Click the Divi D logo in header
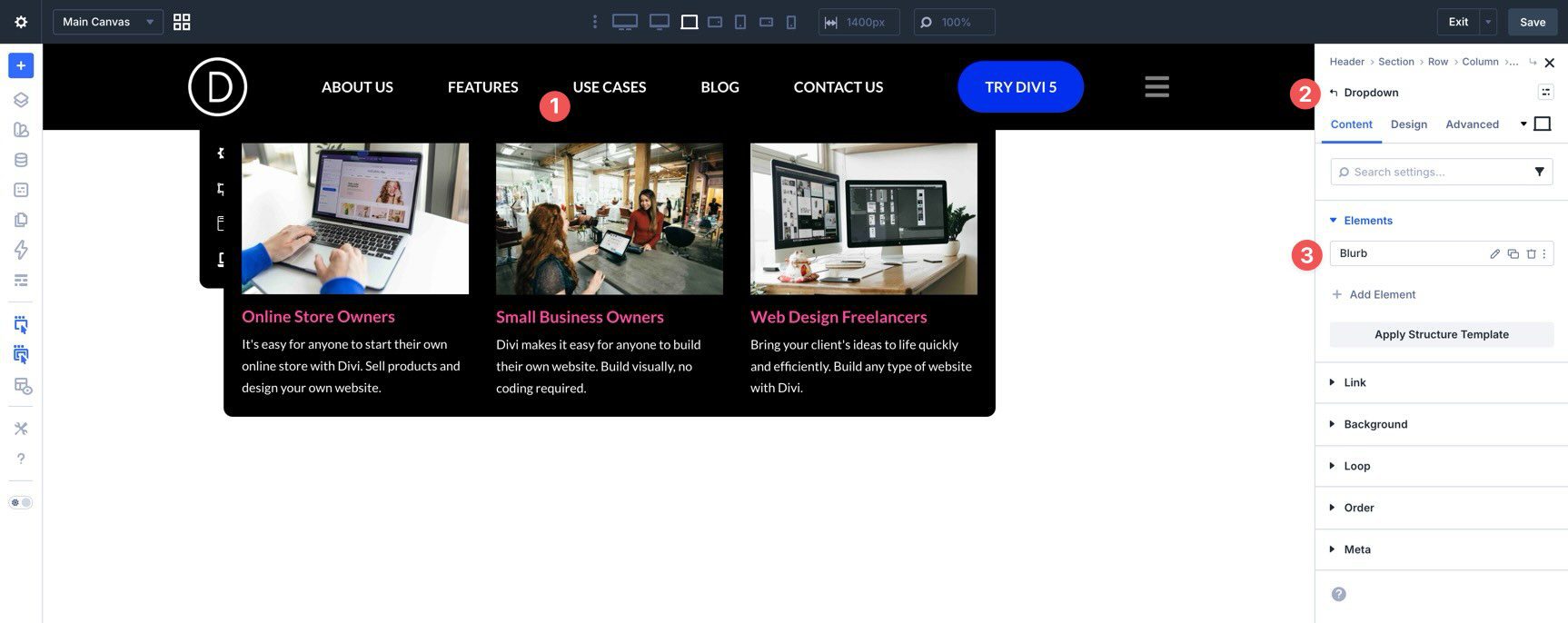The height and width of the screenshot is (623, 1568). [217, 87]
